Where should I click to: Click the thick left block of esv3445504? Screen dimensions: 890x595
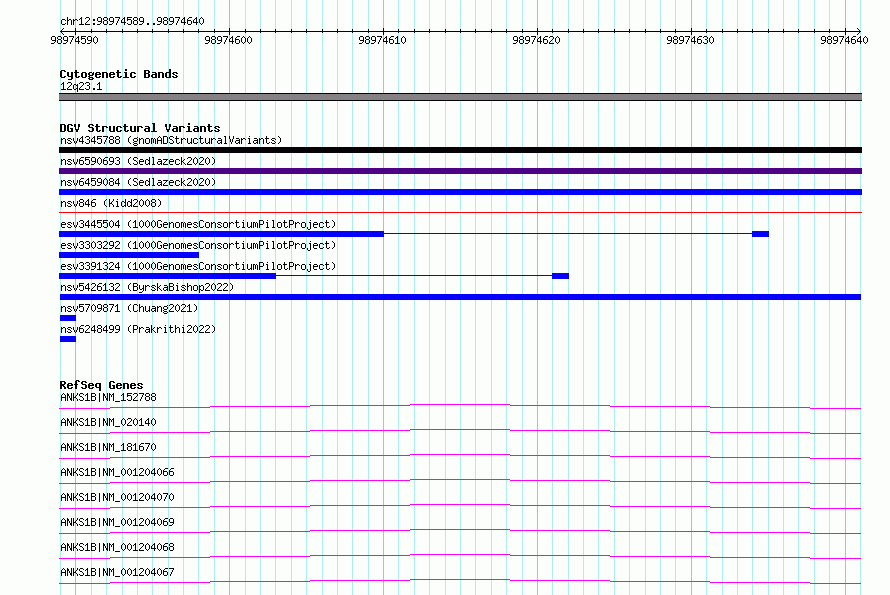(221, 234)
